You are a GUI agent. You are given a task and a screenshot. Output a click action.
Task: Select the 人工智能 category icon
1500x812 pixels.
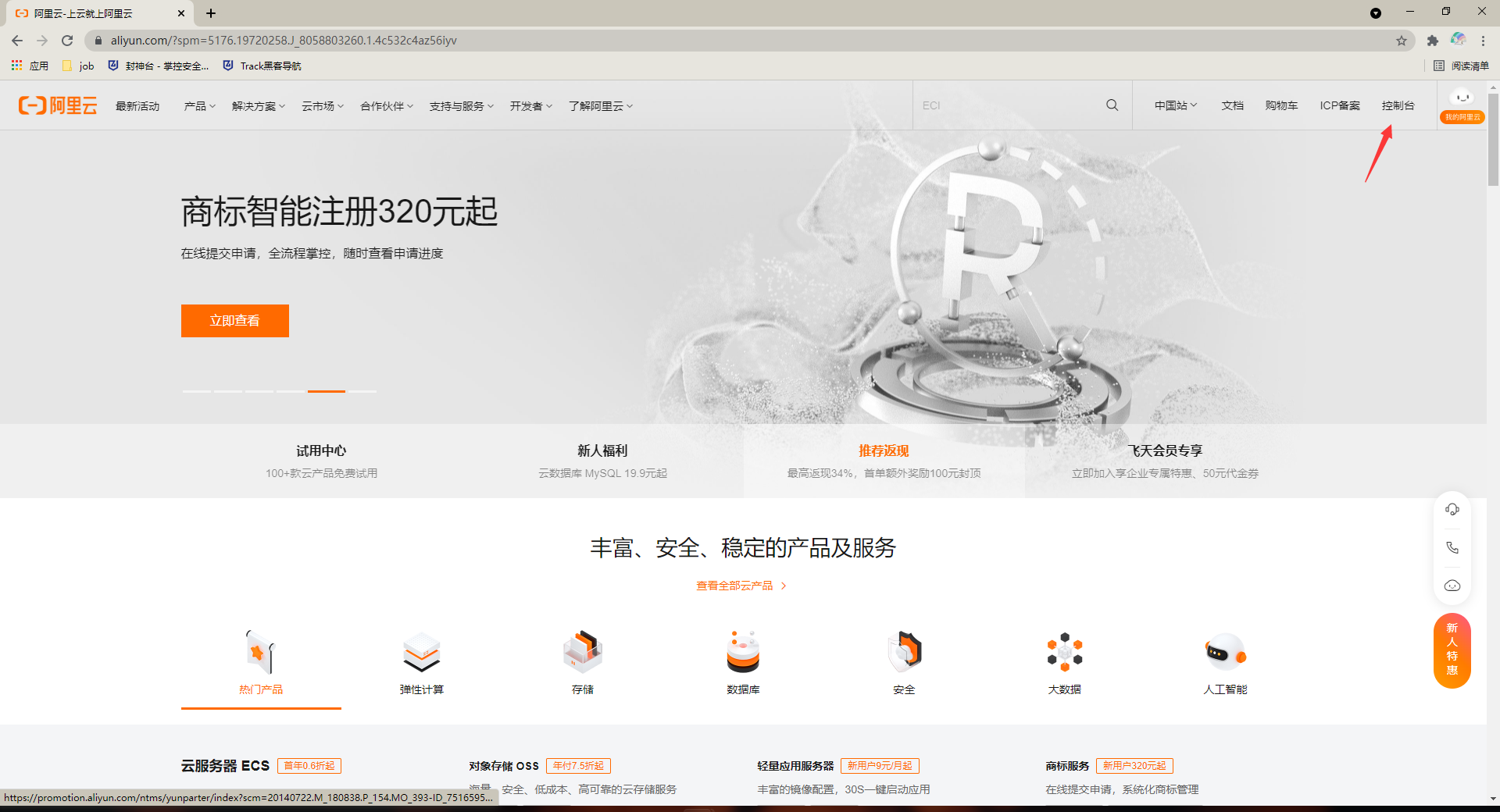(x=1226, y=651)
